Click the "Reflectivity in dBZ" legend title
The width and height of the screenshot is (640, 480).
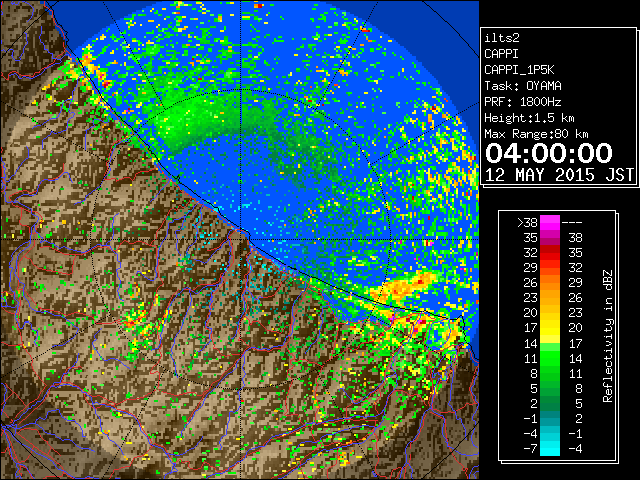click(x=608, y=336)
